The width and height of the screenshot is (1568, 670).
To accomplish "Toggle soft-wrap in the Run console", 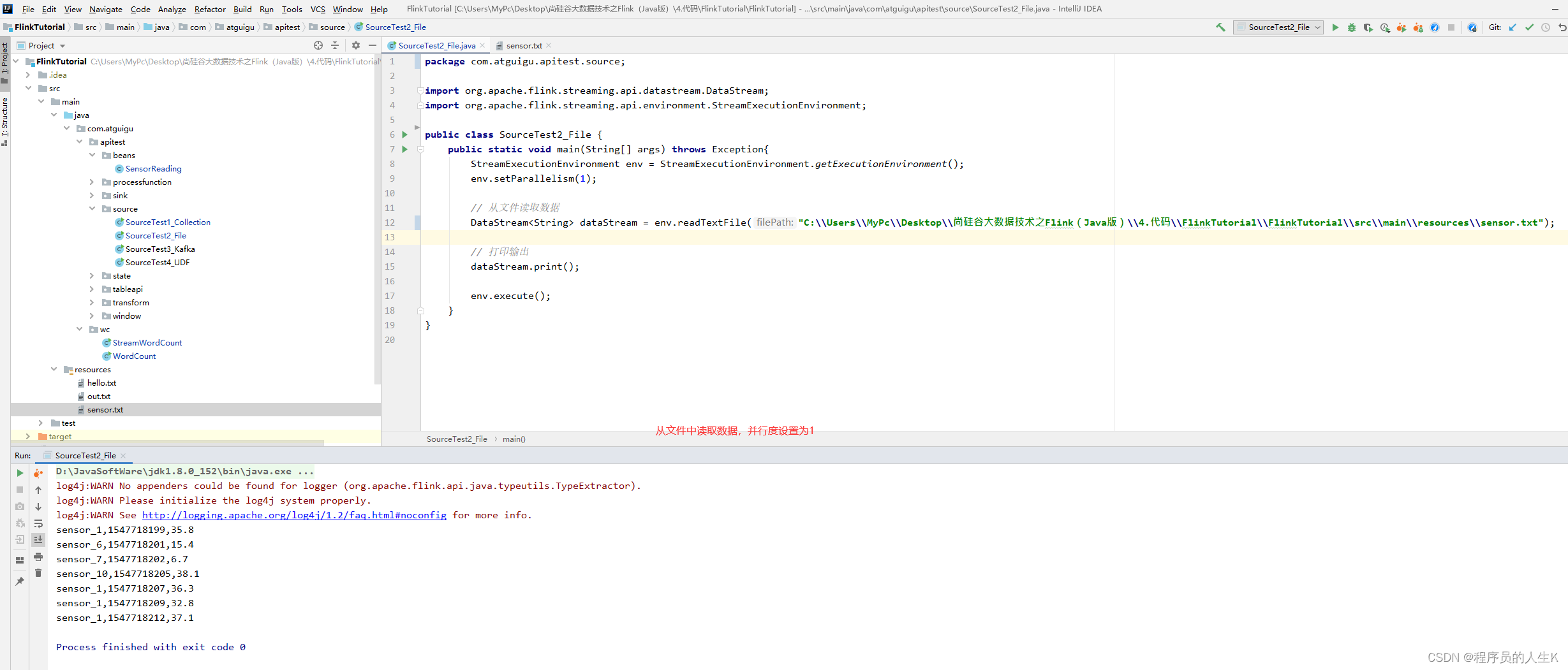I will click(38, 523).
